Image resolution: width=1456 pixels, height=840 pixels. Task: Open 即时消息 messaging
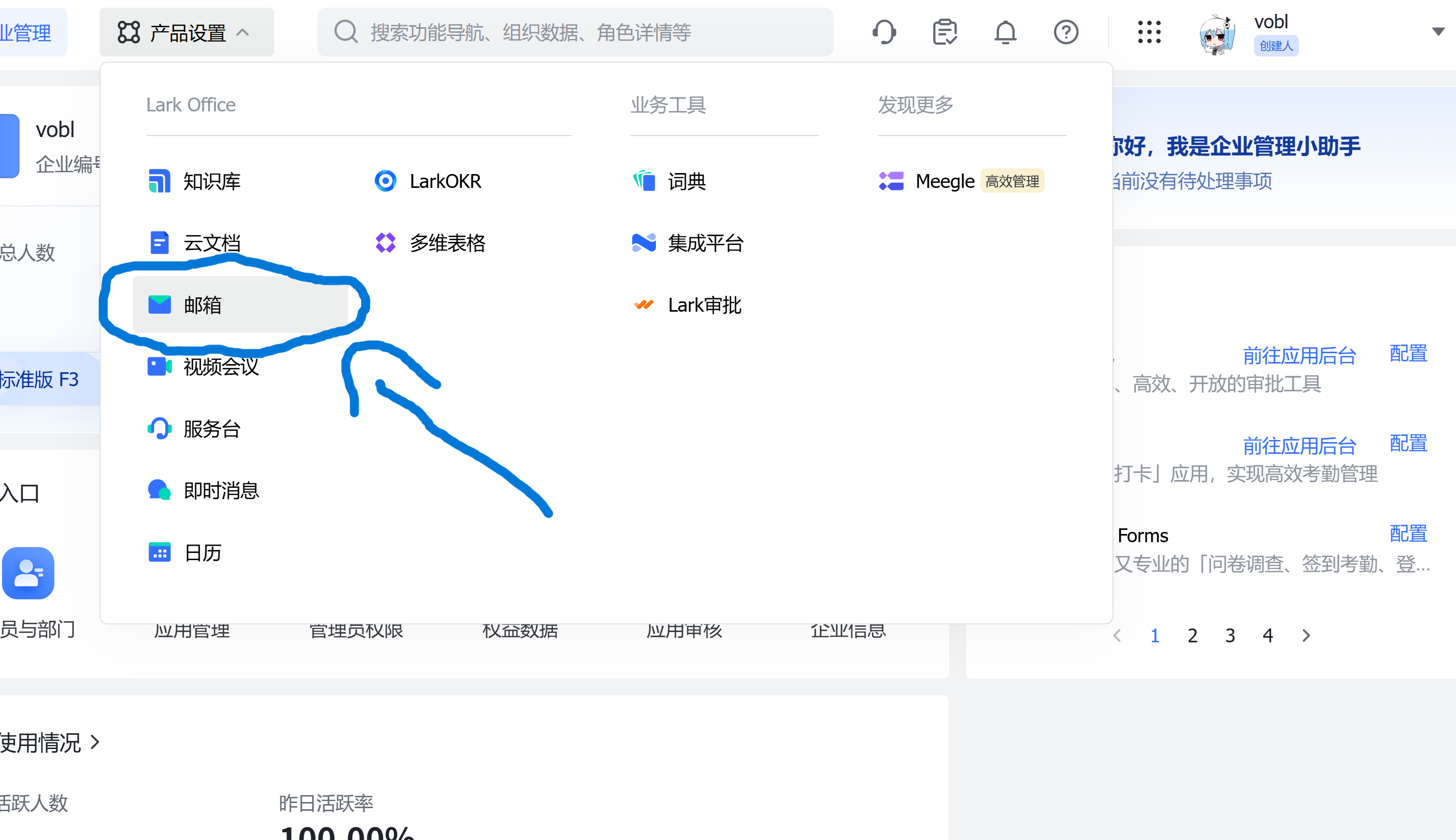pyautogui.click(x=221, y=490)
